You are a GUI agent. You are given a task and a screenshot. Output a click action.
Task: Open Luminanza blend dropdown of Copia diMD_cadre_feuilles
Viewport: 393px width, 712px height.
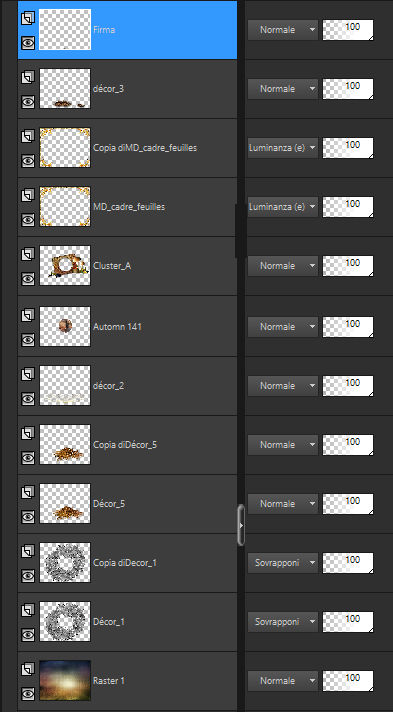click(283, 148)
